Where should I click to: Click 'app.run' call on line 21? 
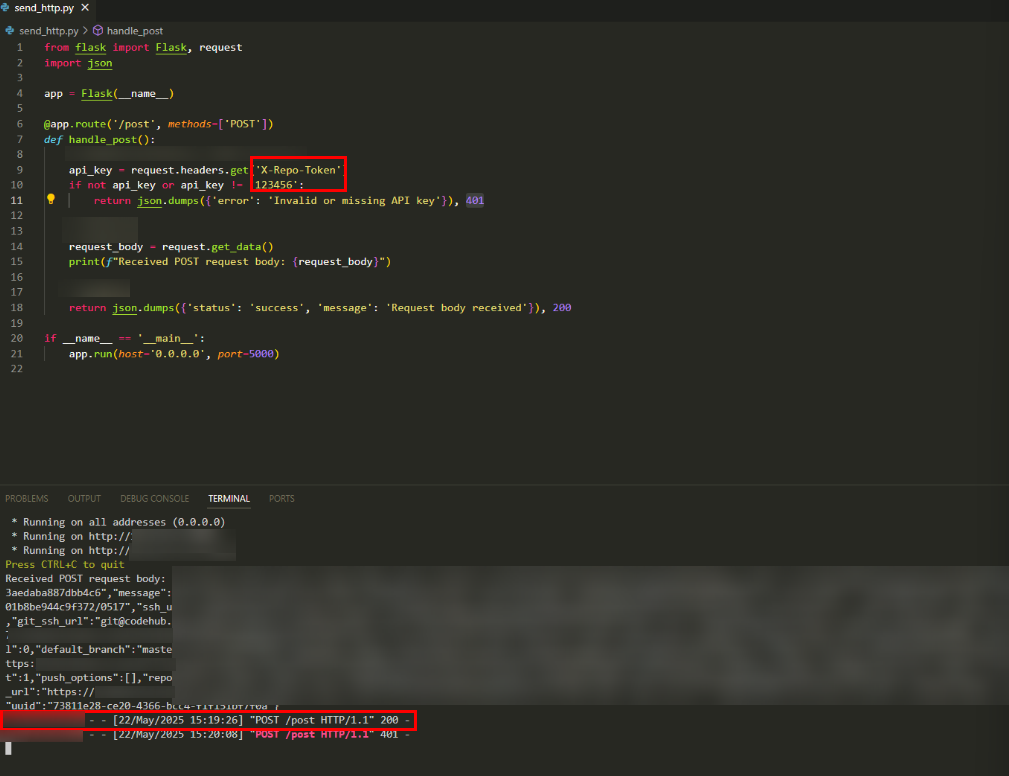91,354
